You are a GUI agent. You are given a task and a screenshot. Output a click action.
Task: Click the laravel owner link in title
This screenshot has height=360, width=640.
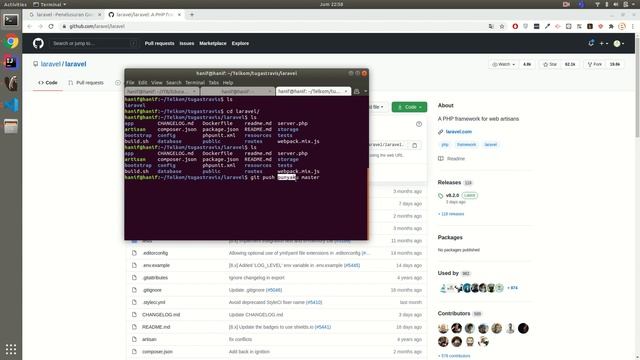pos(51,64)
